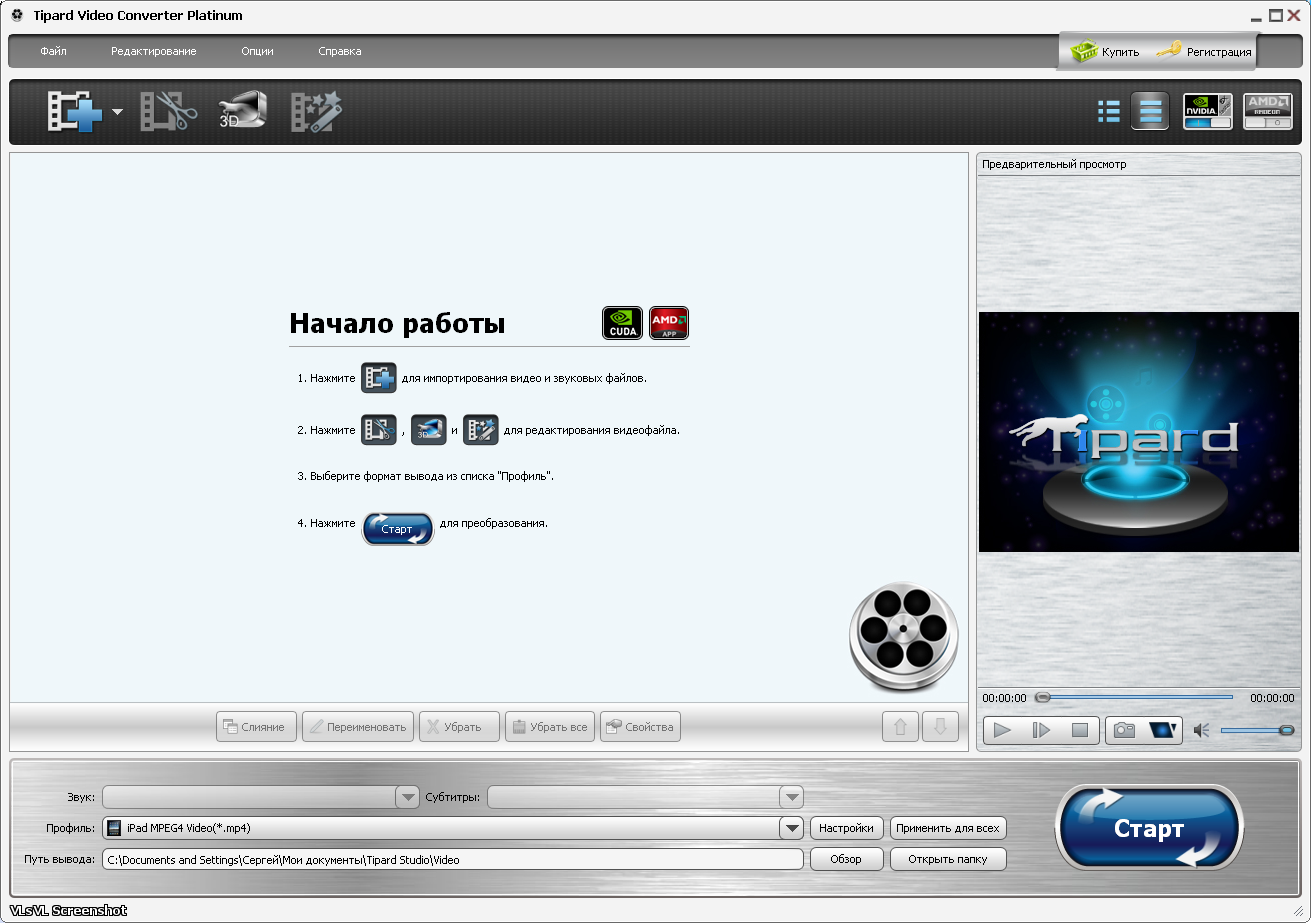The image size is (1311, 923).
Task: Open the video Effect edit tool
Action: (x=316, y=112)
